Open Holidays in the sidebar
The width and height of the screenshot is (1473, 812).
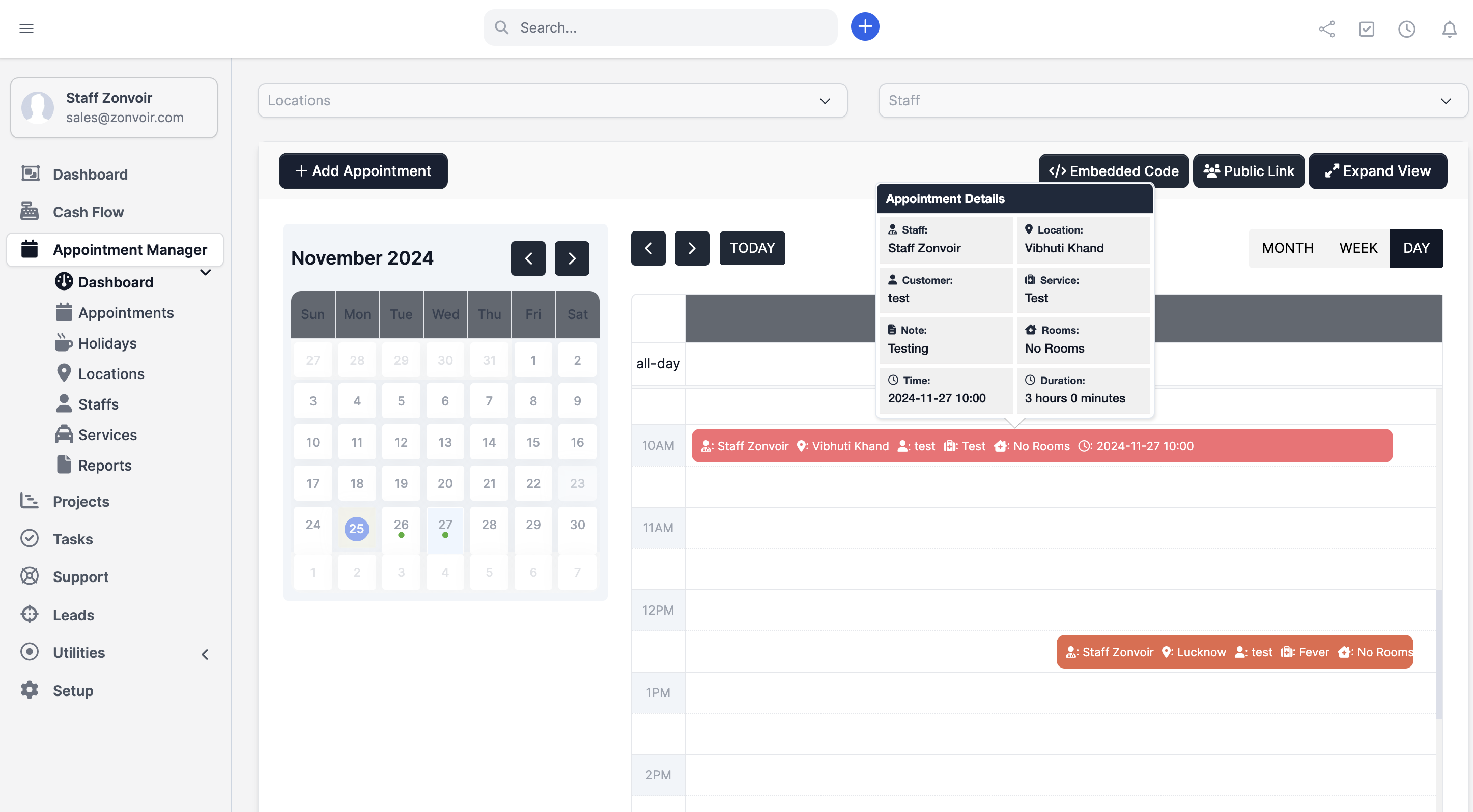point(107,343)
